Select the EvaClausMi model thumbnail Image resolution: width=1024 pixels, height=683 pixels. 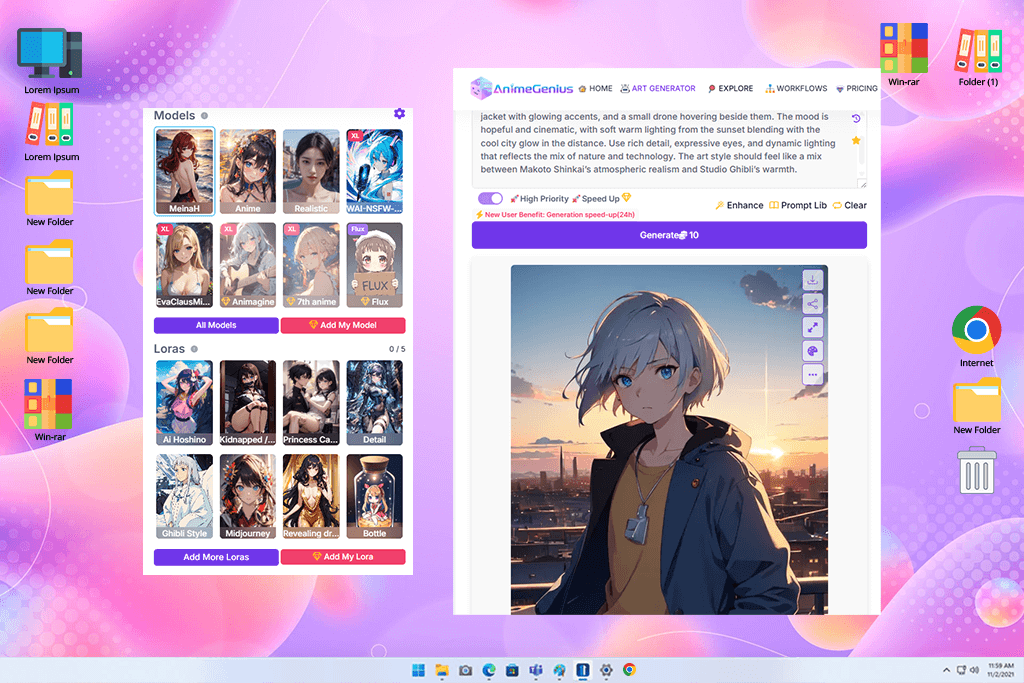coord(184,265)
